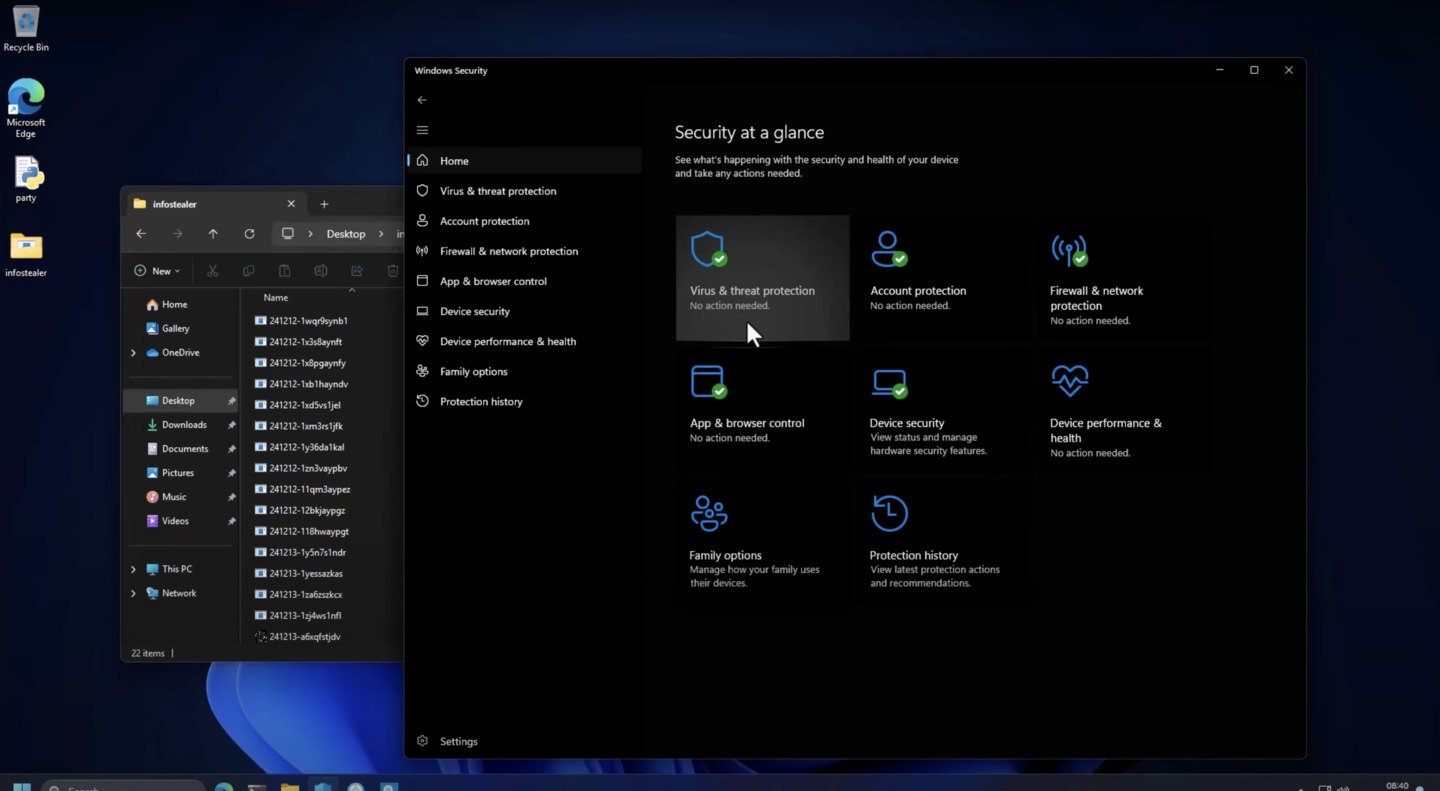Select Account protection in the sidebar
This screenshot has height=791, width=1440.
[486, 220]
